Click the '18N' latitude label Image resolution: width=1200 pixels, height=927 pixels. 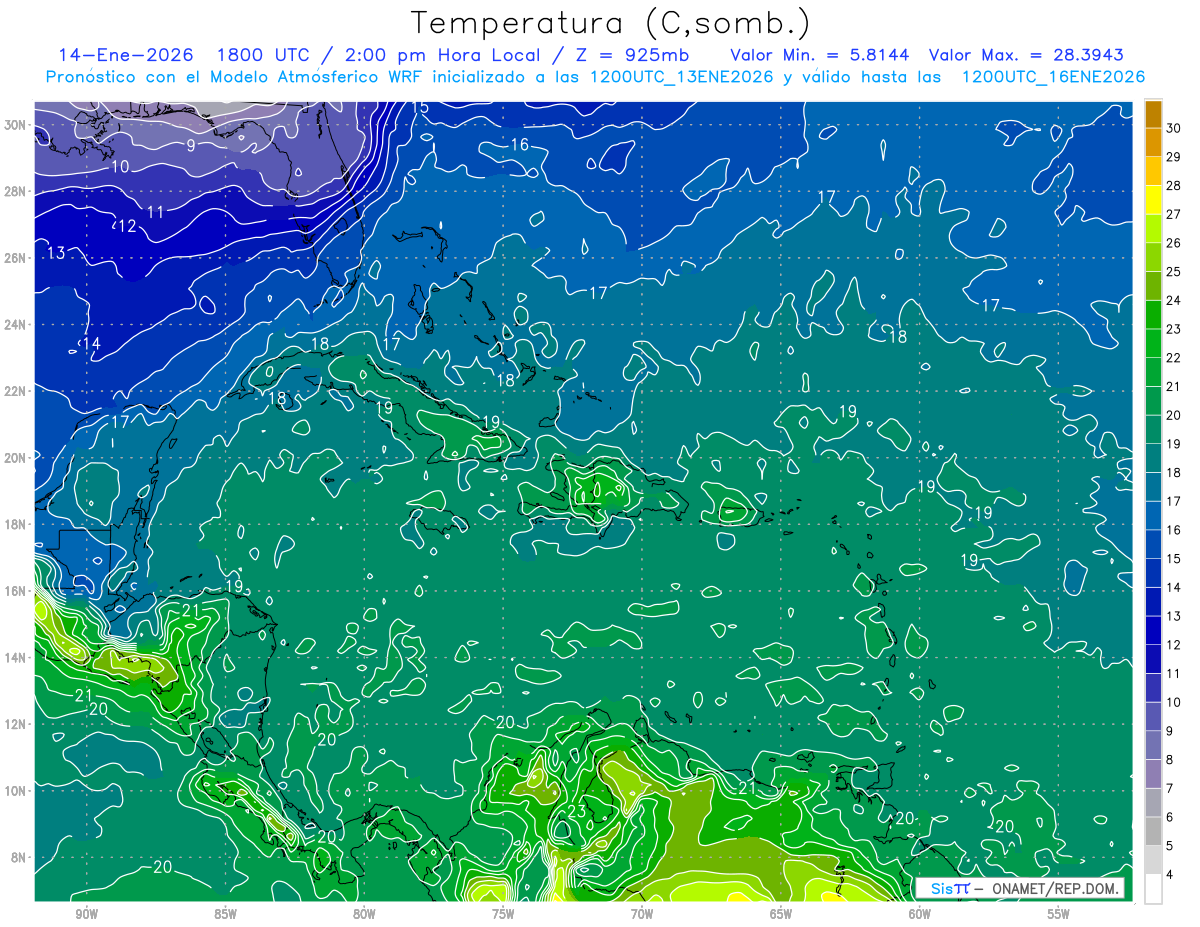pos(16,524)
